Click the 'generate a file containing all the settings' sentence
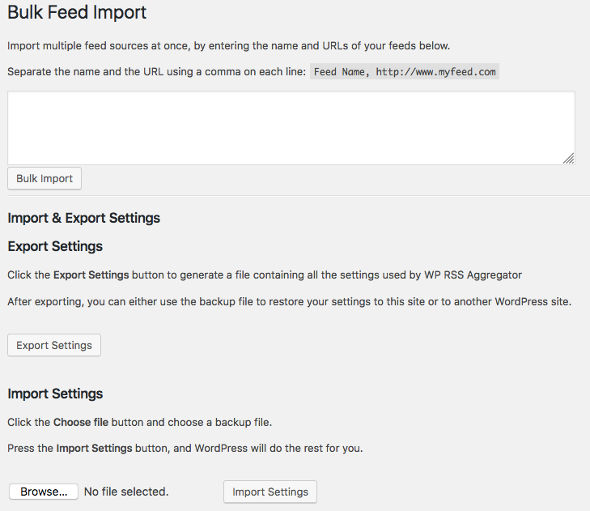The width and height of the screenshot is (590, 511). (x=265, y=275)
